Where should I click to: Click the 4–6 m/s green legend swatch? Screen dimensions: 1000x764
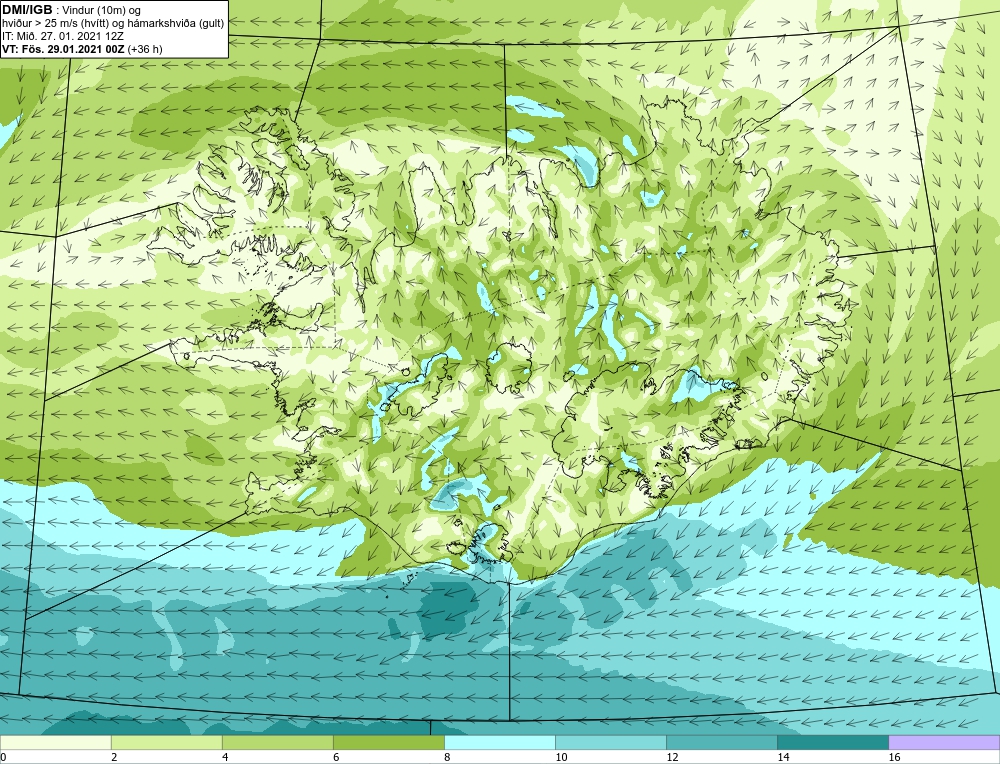click(277, 742)
